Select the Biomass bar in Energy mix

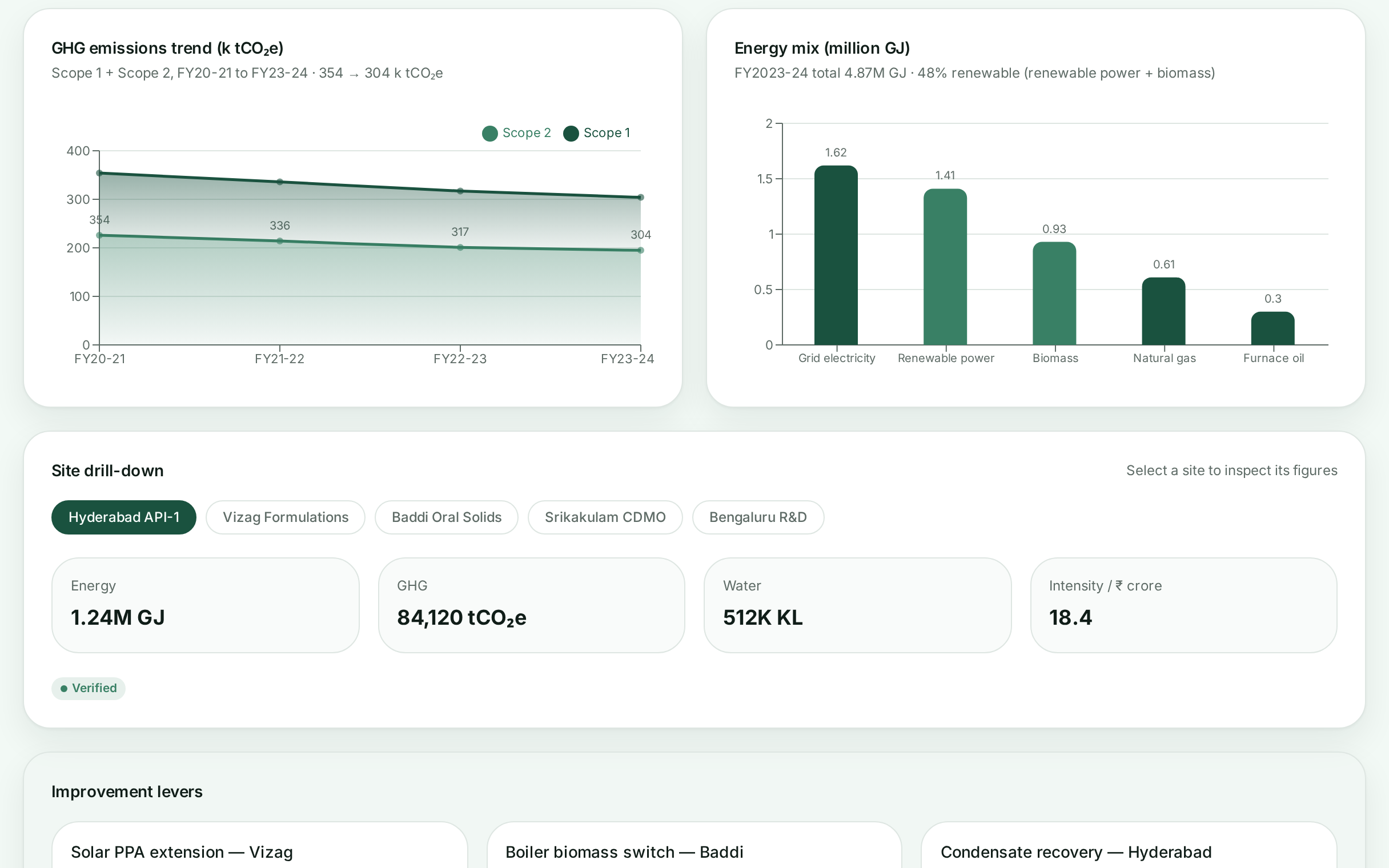point(1054,294)
